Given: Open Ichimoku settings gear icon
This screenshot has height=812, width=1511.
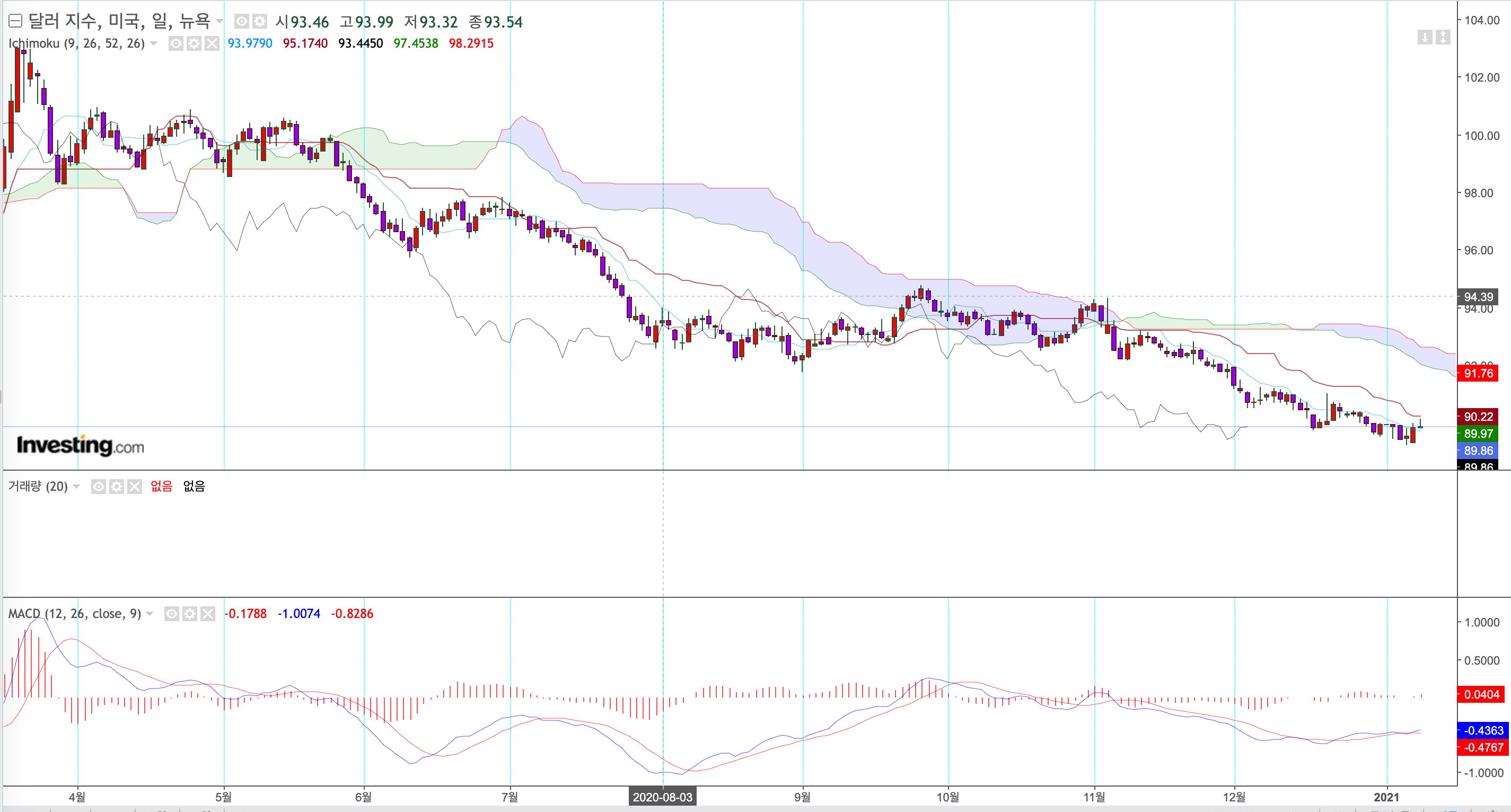Looking at the screenshot, I should point(194,43).
